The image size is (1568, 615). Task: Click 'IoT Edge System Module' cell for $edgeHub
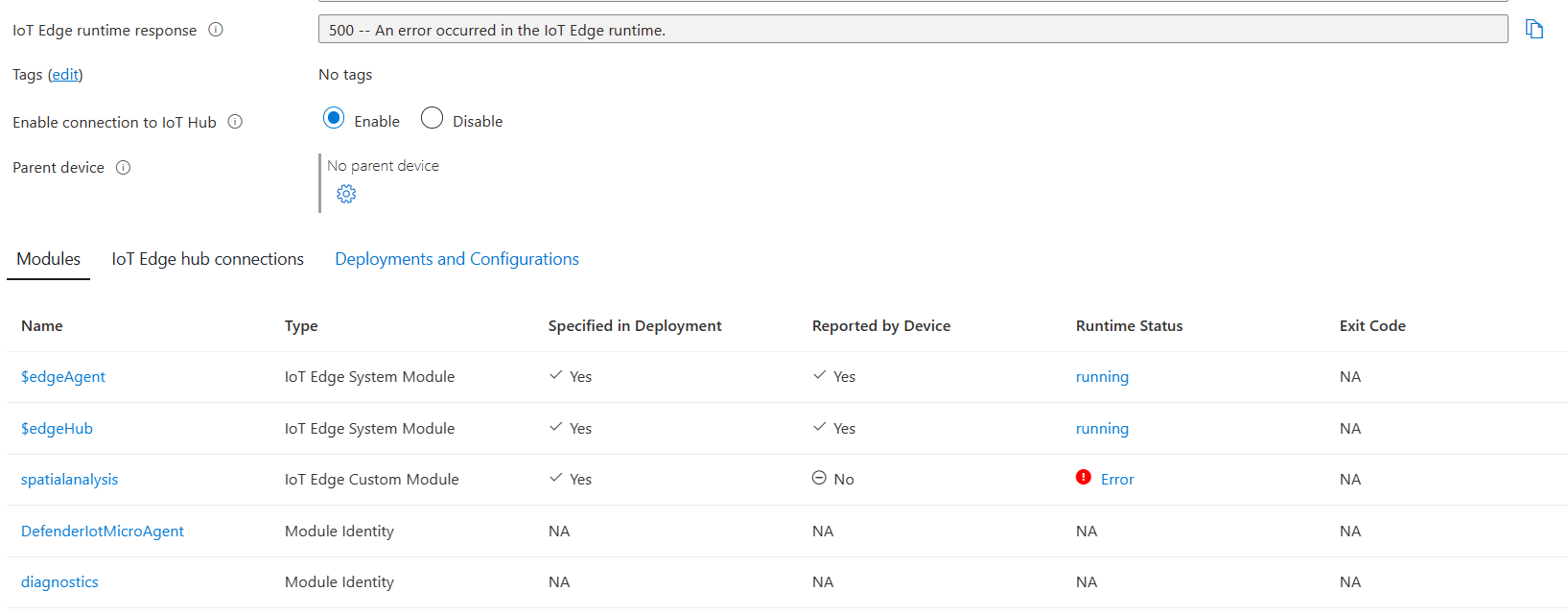click(369, 429)
